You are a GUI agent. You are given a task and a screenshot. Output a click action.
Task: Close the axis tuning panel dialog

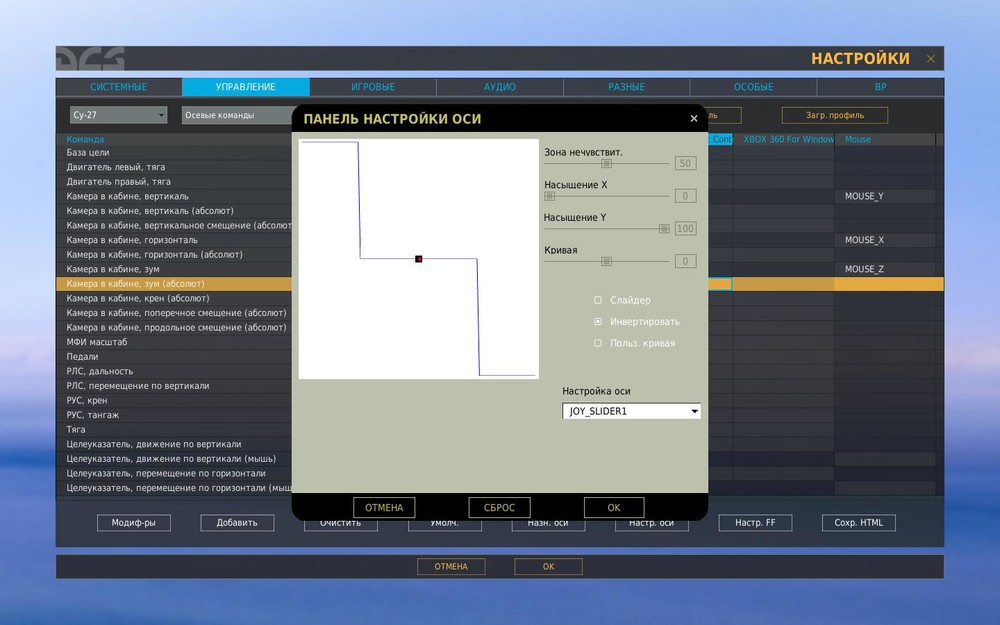tap(694, 119)
